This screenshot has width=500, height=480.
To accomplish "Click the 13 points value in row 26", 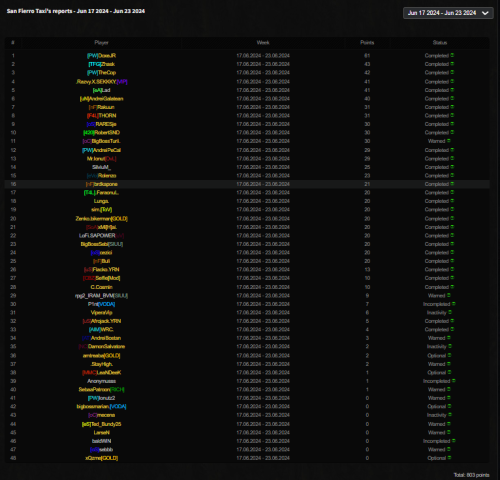I will pos(367,270).
